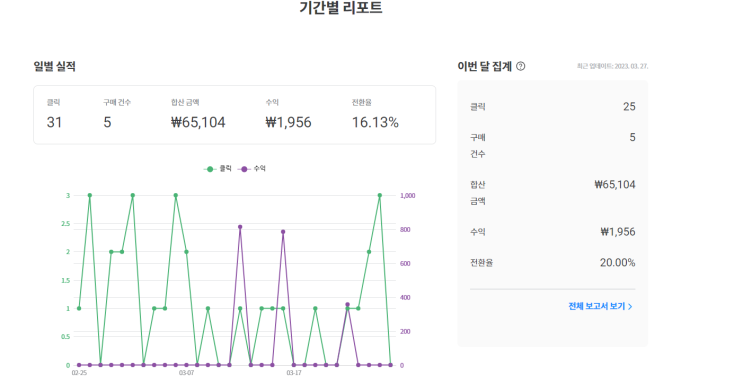743x391 pixels.
Task: Click the 800 label on right axis
Action: (405, 229)
